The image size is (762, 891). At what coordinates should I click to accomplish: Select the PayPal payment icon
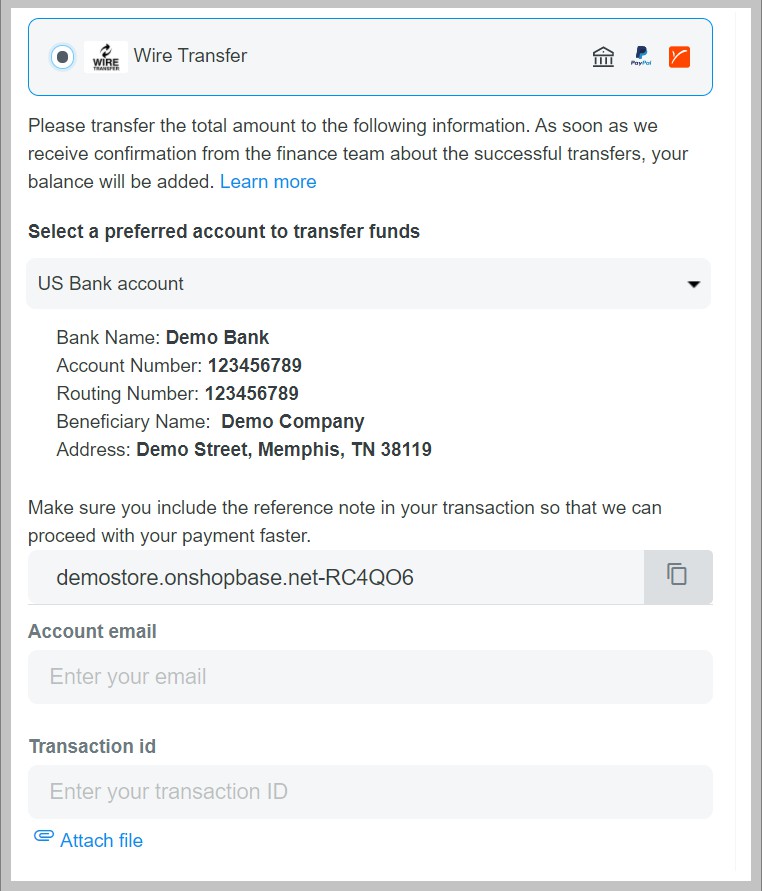(641, 57)
